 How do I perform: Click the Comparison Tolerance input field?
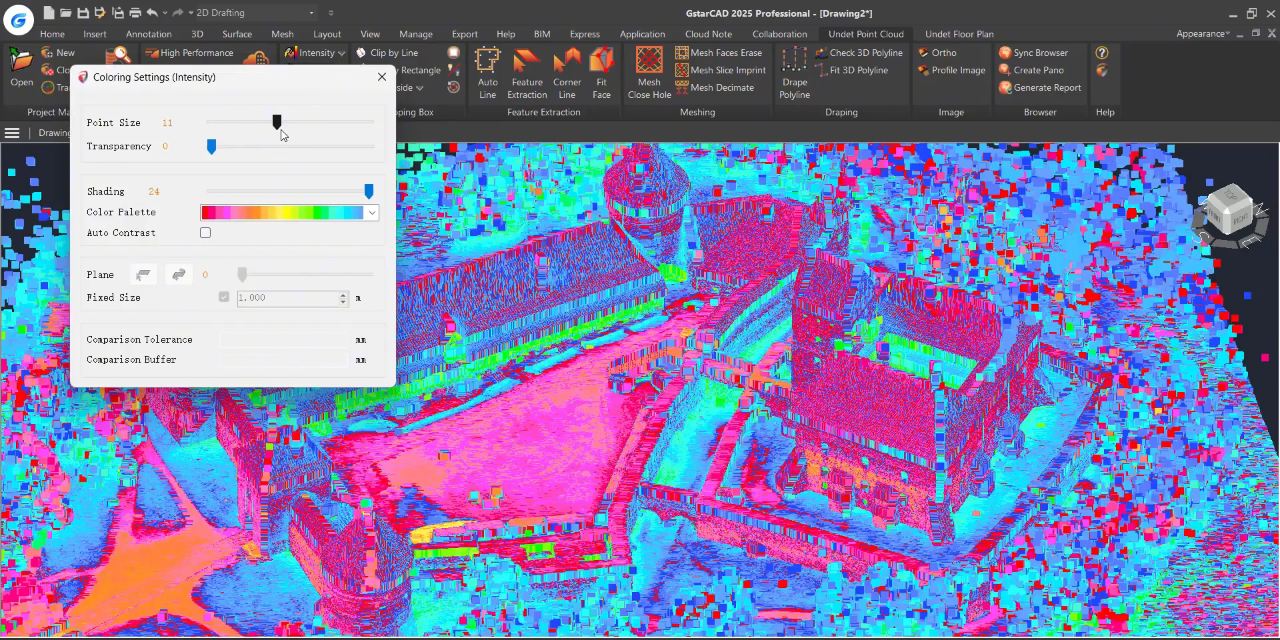286,340
